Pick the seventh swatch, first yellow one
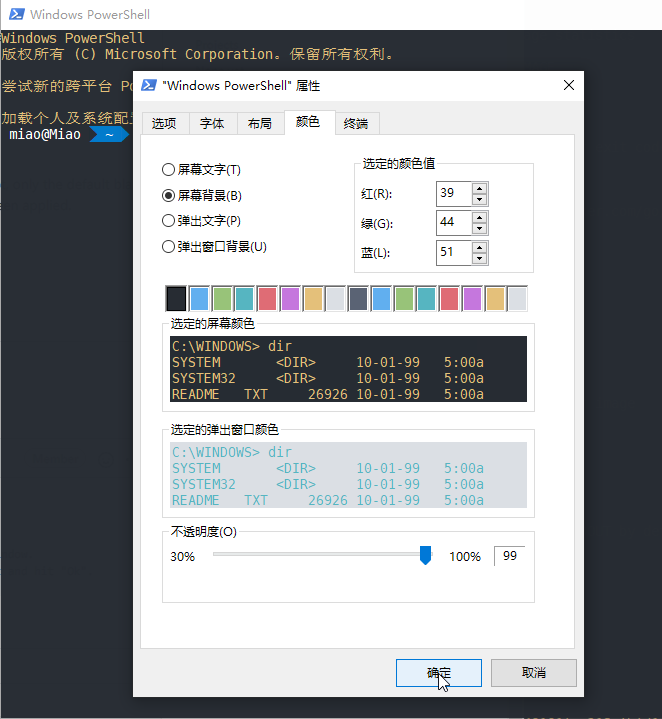 [x=313, y=299]
